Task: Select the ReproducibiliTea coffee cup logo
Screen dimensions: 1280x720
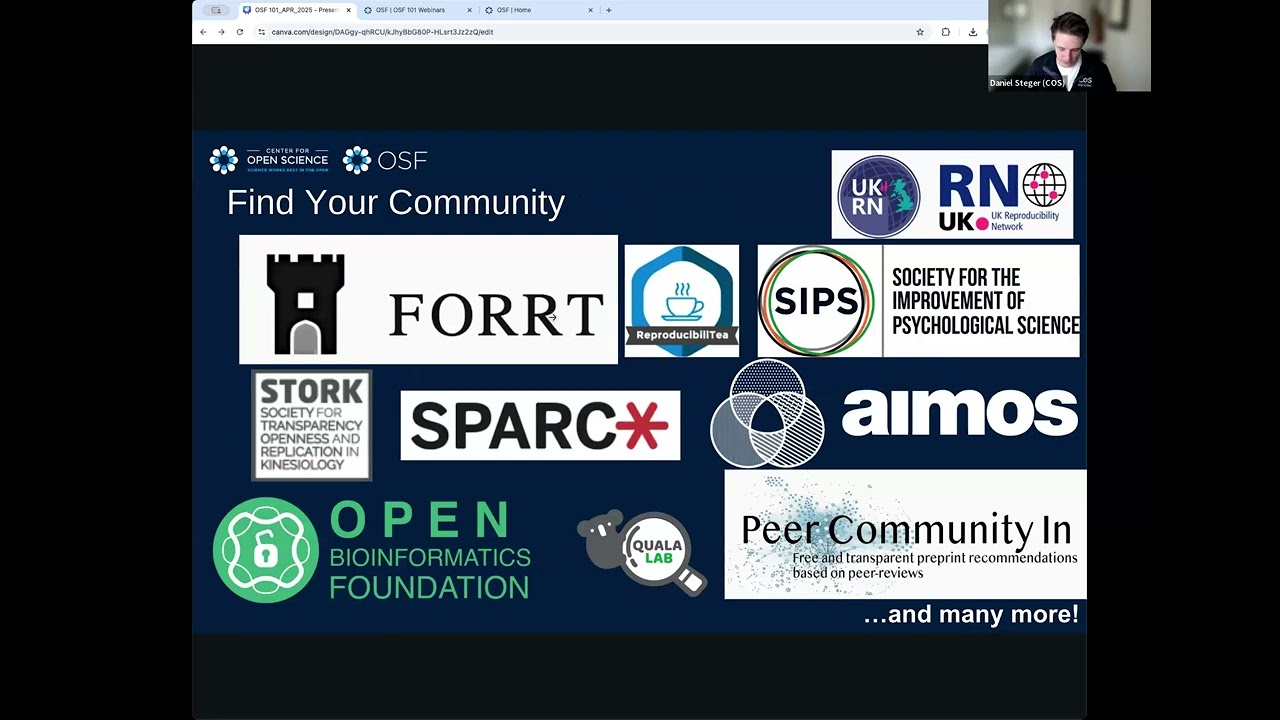Action: 682,301
